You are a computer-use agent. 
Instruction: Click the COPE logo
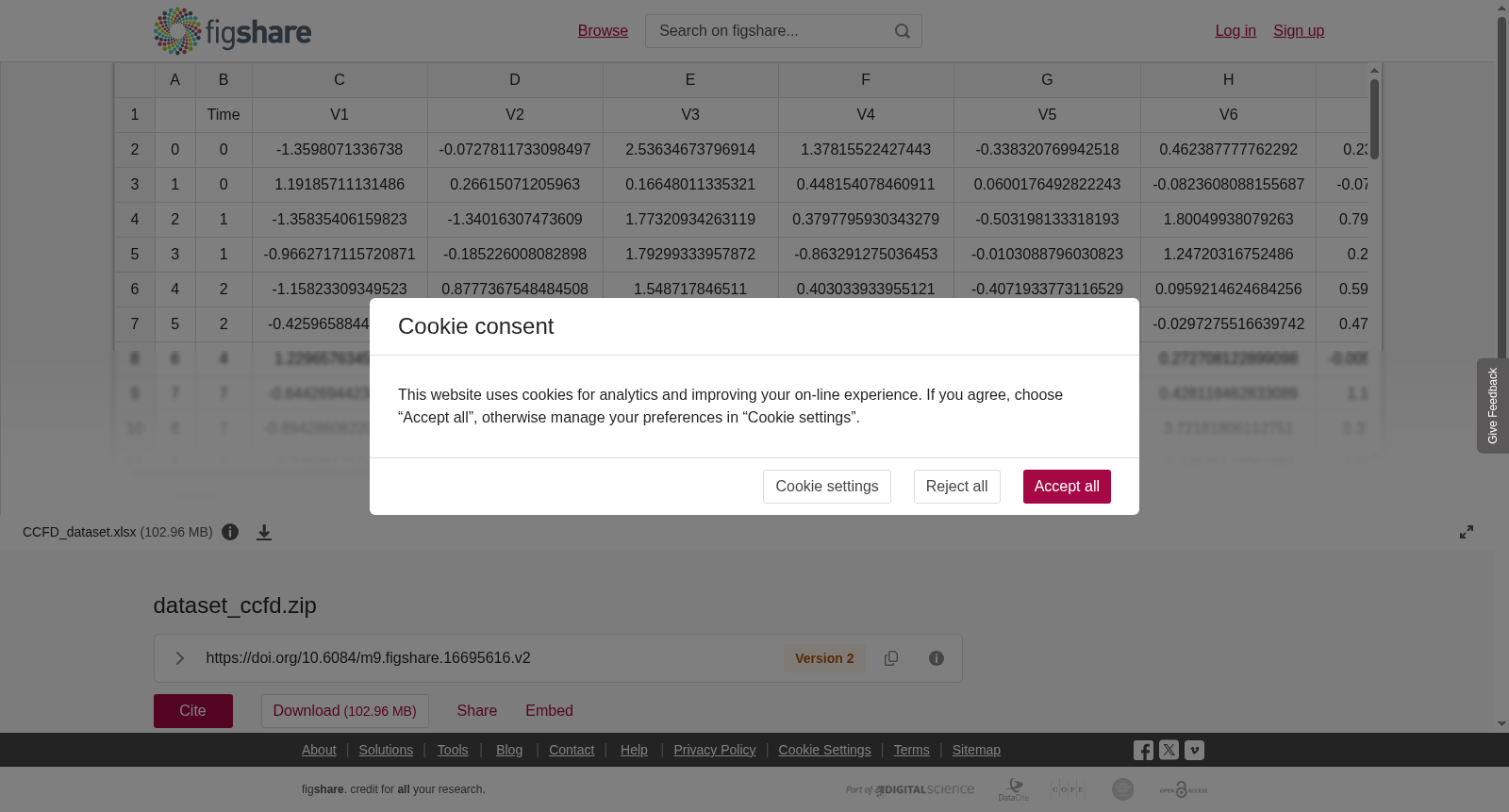[1068, 789]
